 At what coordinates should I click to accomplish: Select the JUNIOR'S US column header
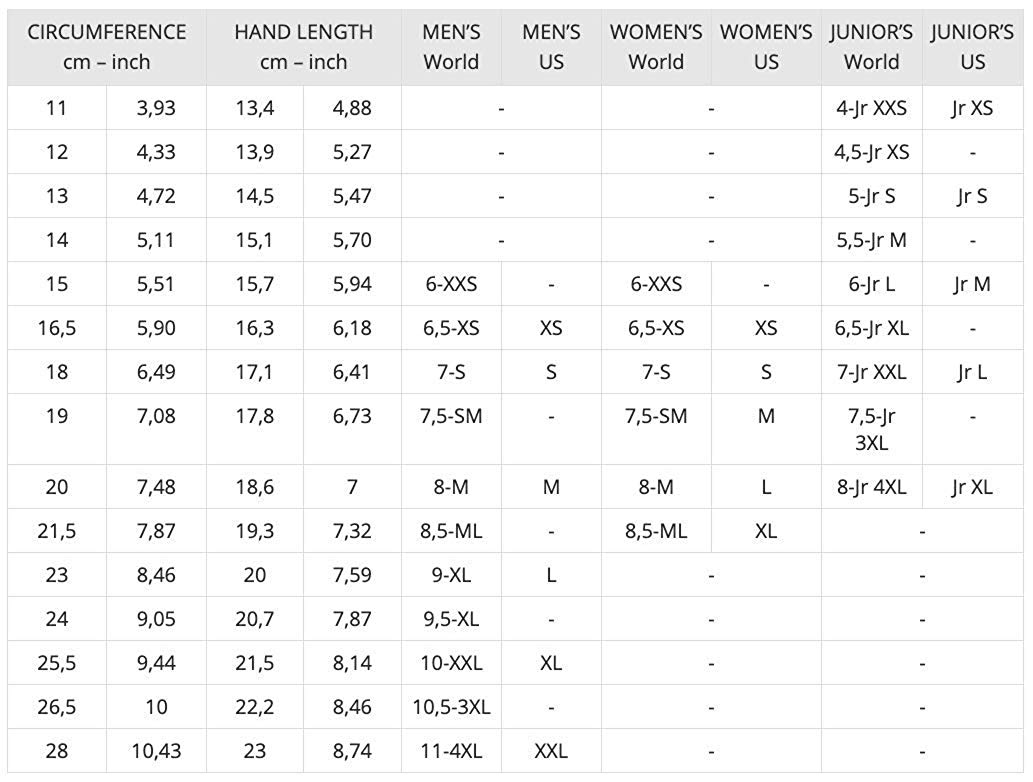pyautogui.click(x=973, y=47)
